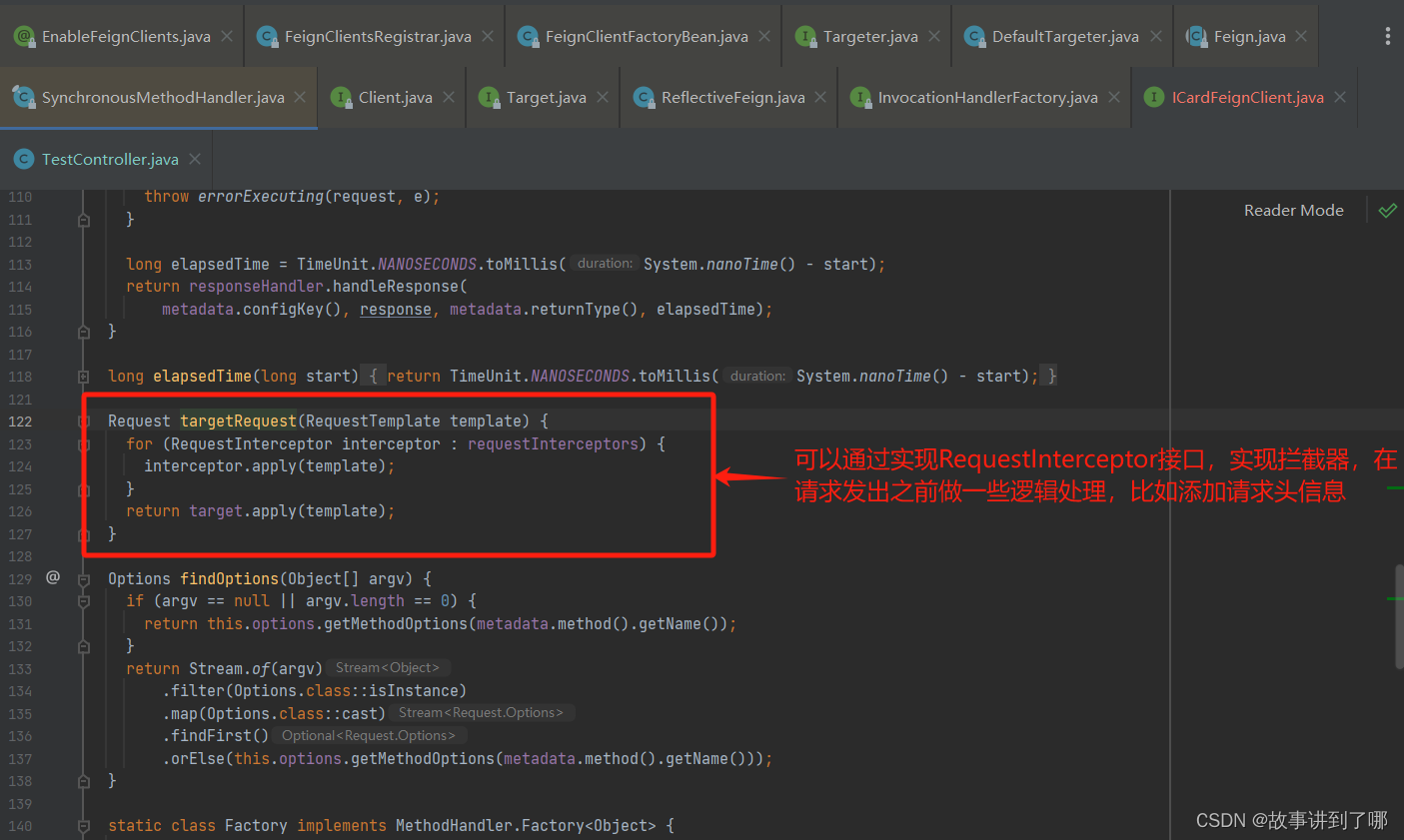Click the Reader Mode button
Viewport: 1404px width, 840px height.
pyautogui.click(x=1293, y=210)
